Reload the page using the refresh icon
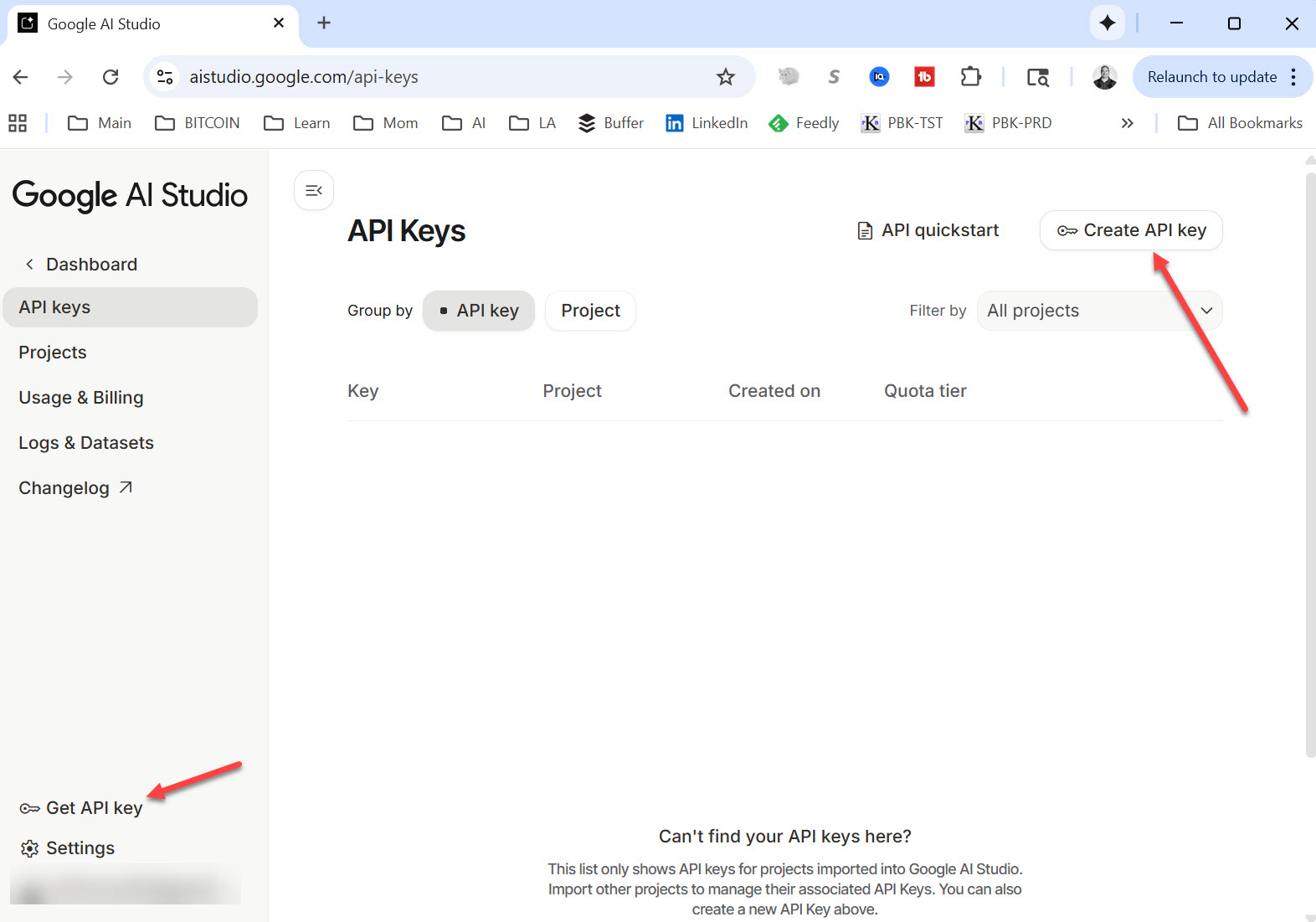The height and width of the screenshot is (922, 1316). (111, 77)
